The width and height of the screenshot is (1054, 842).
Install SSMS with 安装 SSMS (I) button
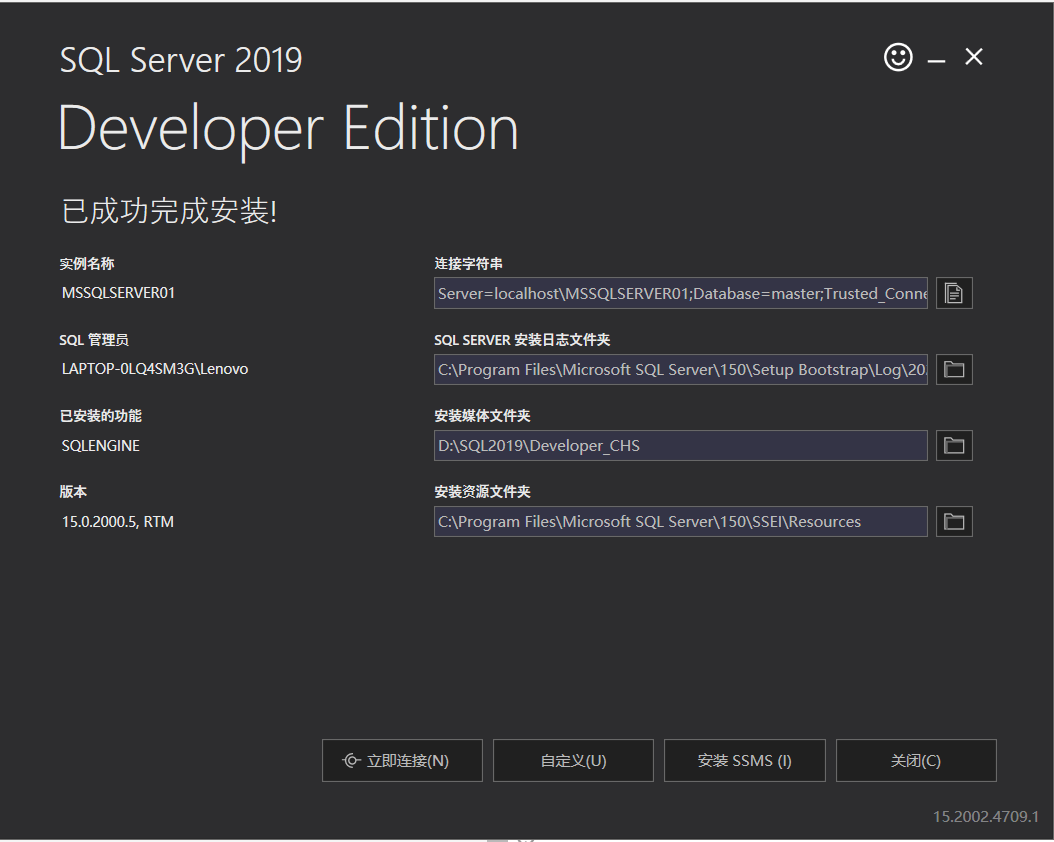(744, 760)
